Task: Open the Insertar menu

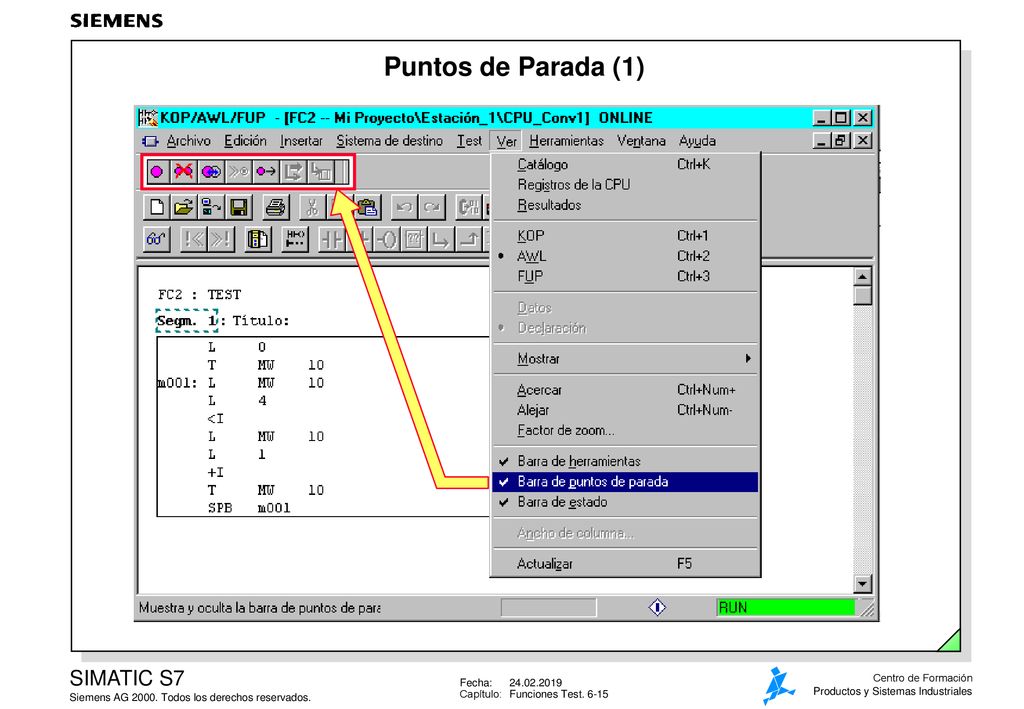Action: [x=301, y=141]
